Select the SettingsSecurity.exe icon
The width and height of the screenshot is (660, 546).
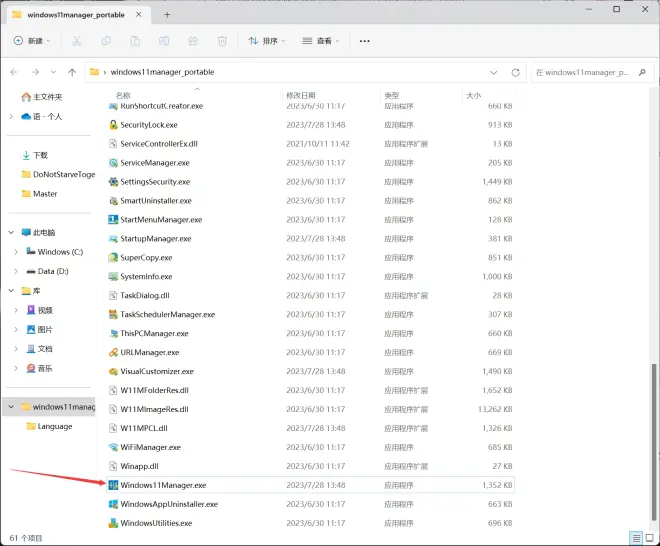(x=113, y=181)
